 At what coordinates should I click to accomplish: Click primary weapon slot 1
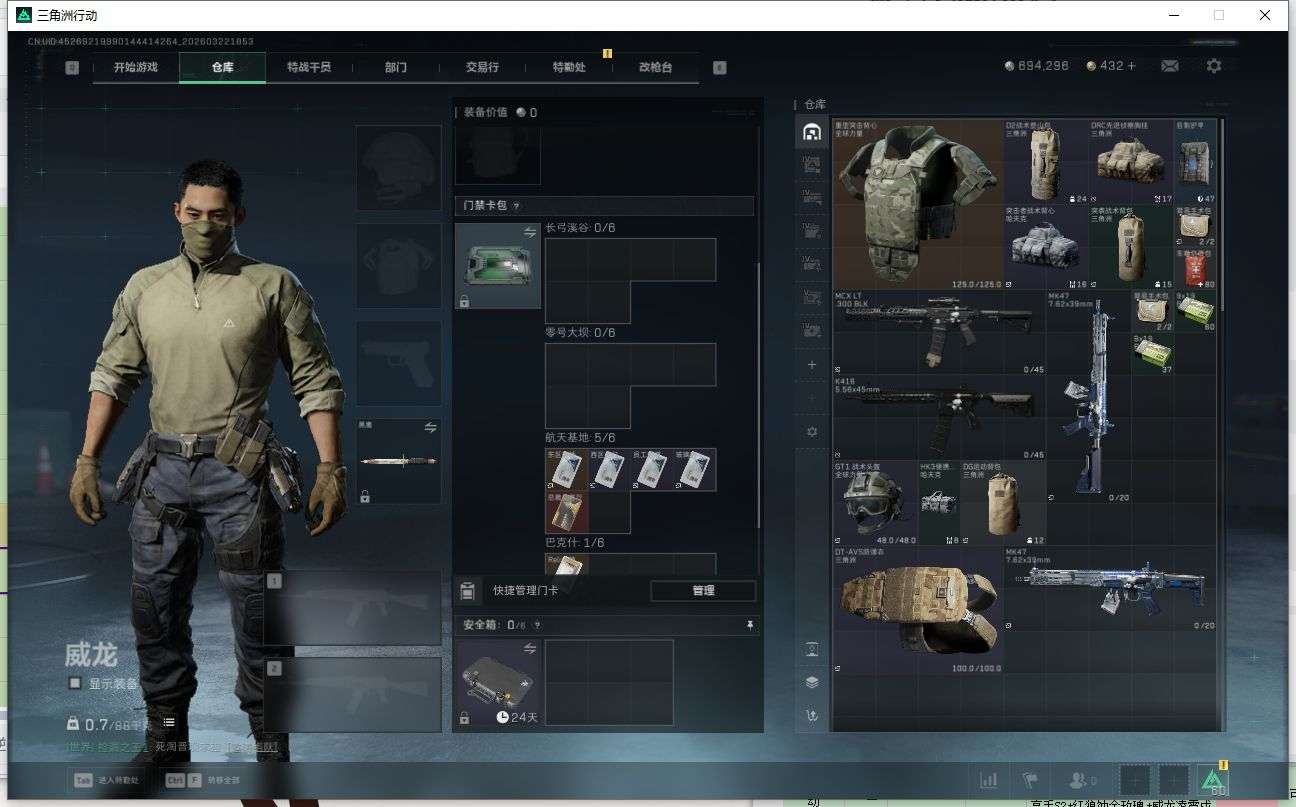[352, 608]
